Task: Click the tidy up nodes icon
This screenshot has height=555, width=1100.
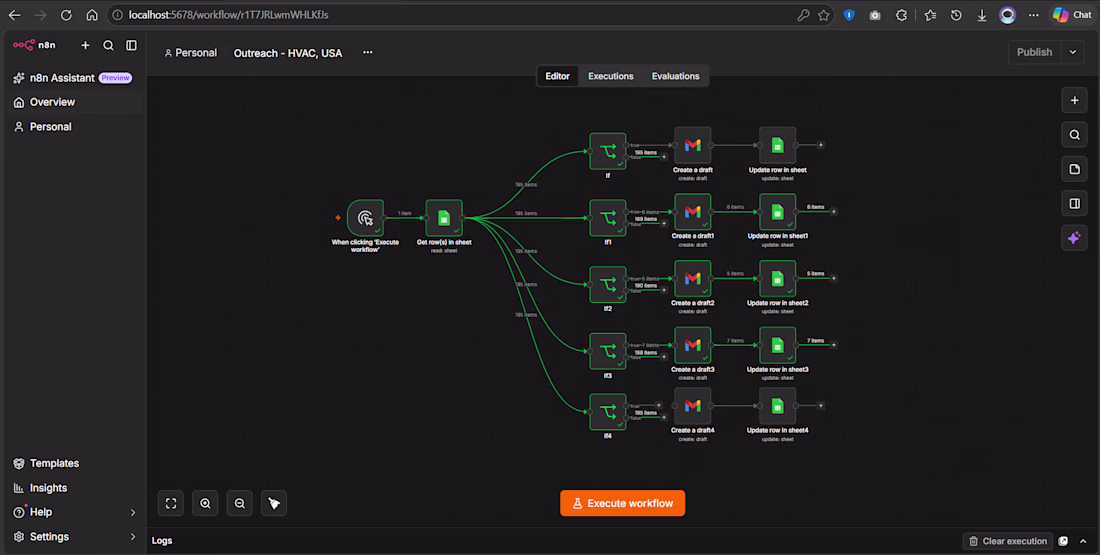Action: coord(274,503)
